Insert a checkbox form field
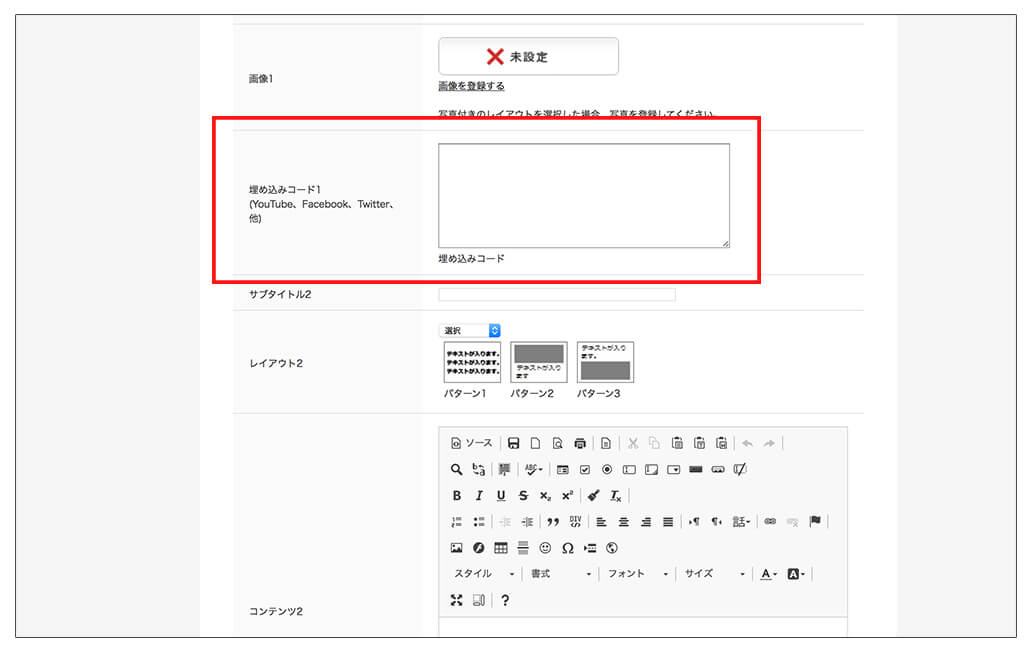Image resolution: width=1032 pixels, height=651 pixels. [x=585, y=469]
